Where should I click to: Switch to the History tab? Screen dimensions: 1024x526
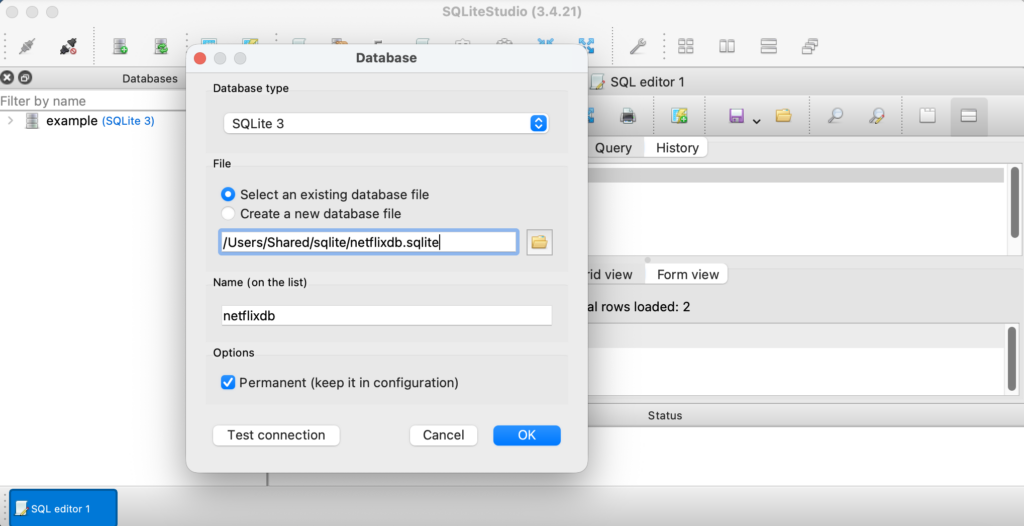coord(677,148)
